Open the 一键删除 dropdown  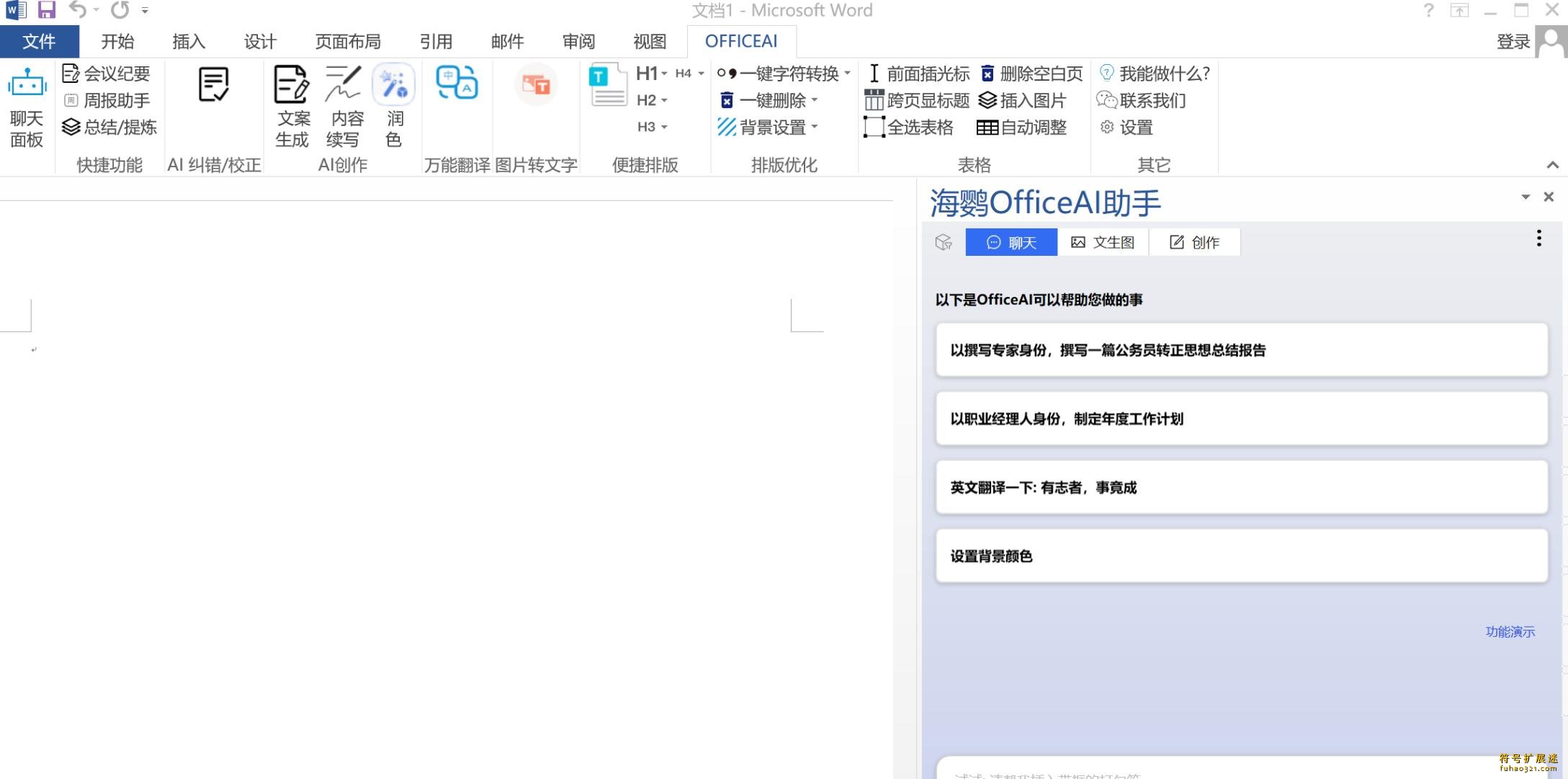point(815,100)
